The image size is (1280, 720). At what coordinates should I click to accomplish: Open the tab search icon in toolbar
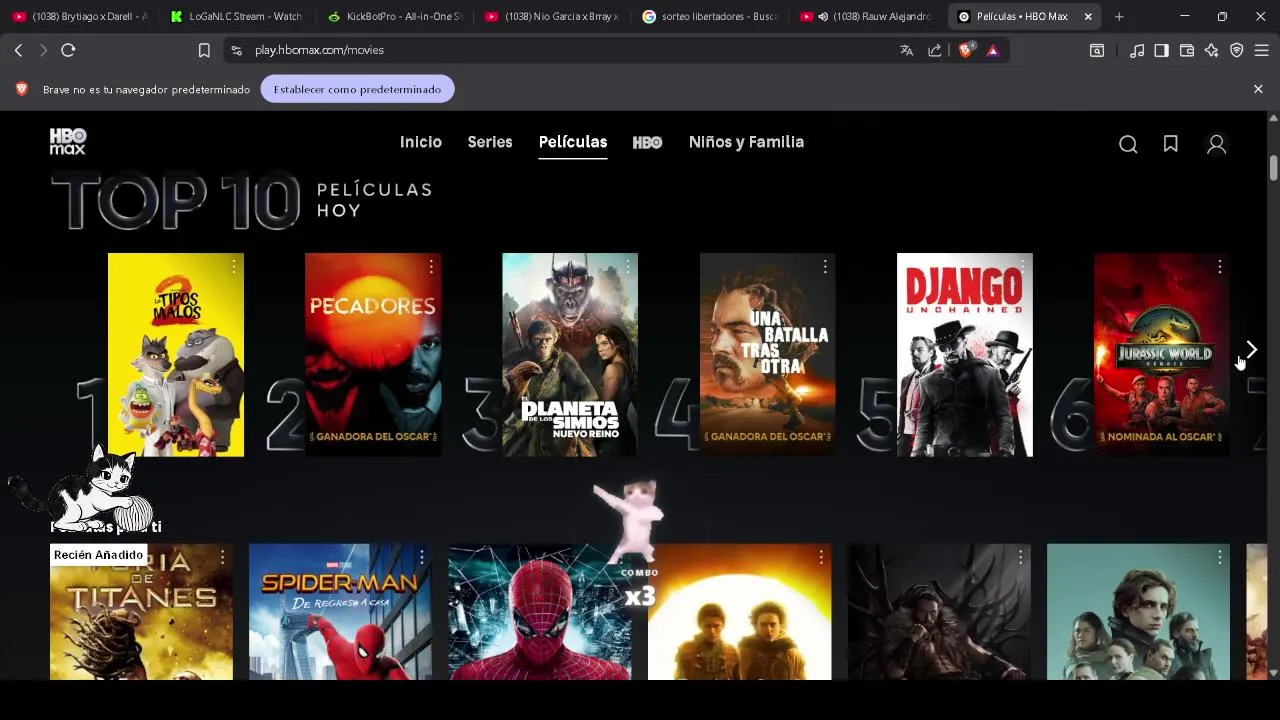[1097, 50]
